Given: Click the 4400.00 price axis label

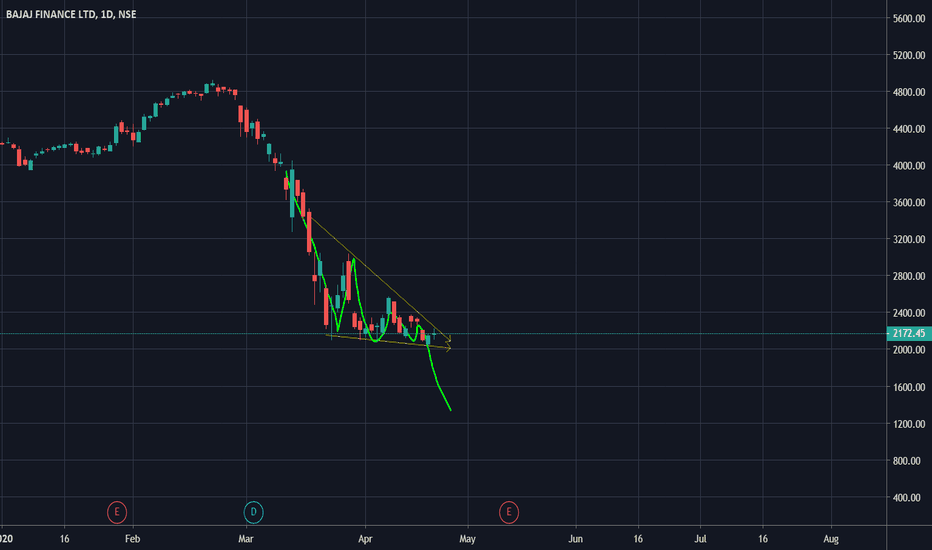Looking at the screenshot, I should click(x=909, y=129).
